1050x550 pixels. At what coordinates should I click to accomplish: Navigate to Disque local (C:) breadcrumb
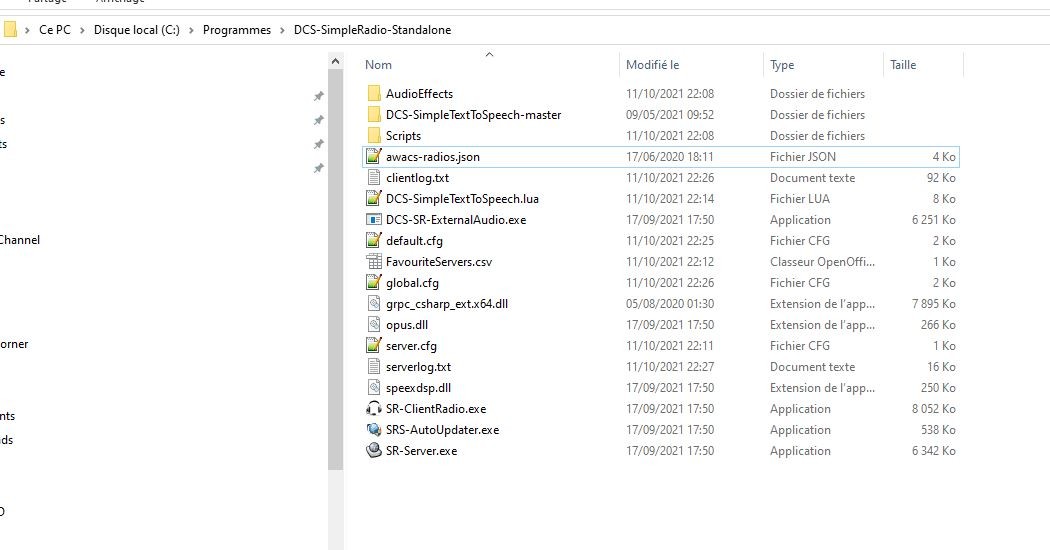click(137, 30)
